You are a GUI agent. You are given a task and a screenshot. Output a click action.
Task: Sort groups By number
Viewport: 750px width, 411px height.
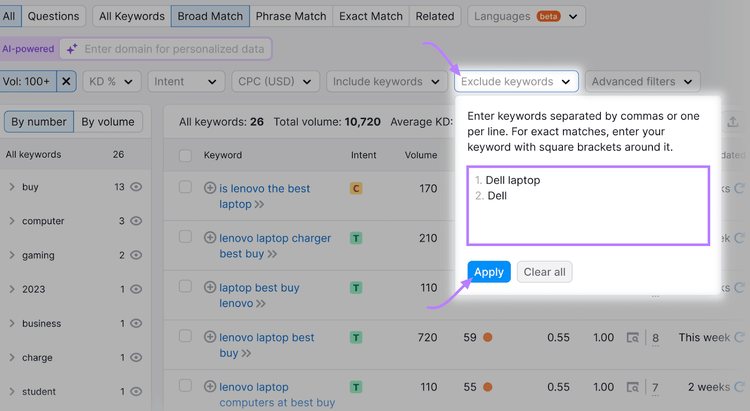point(39,122)
